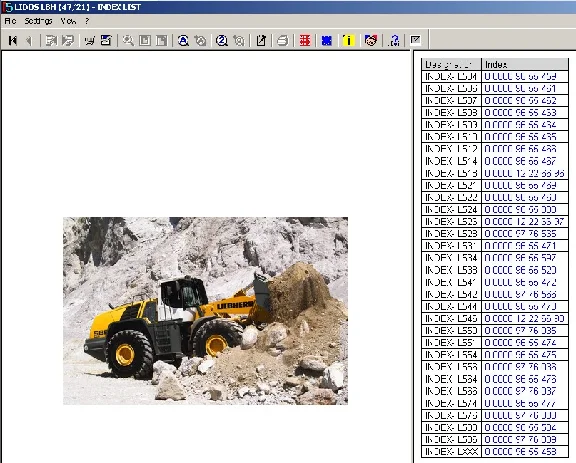Click the Designation column header

click(x=451, y=64)
